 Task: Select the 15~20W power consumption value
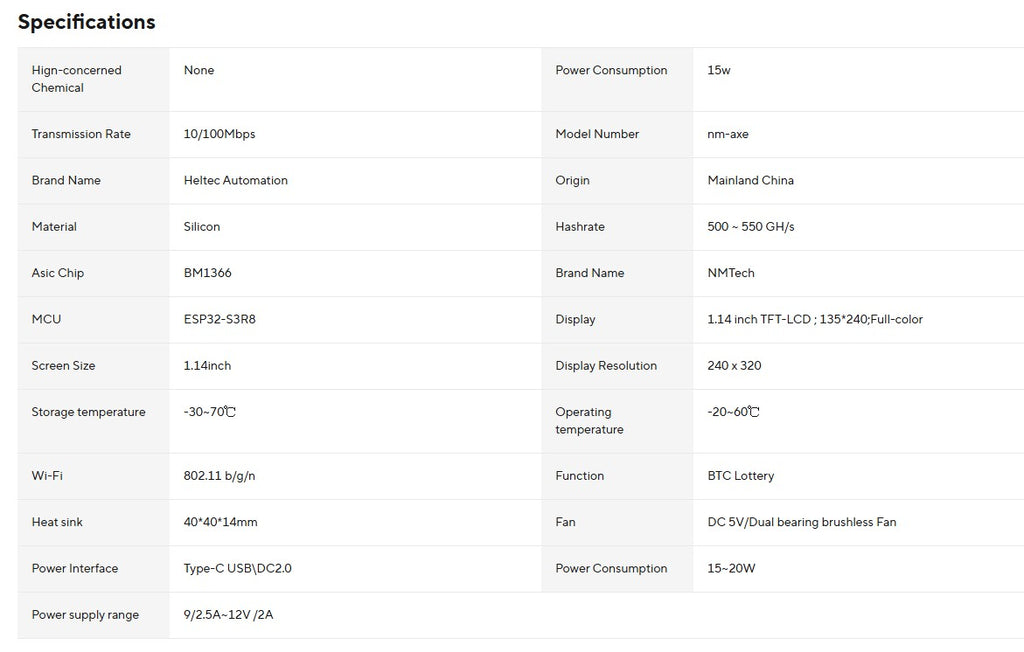pyautogui.click(x=731, y=569)
